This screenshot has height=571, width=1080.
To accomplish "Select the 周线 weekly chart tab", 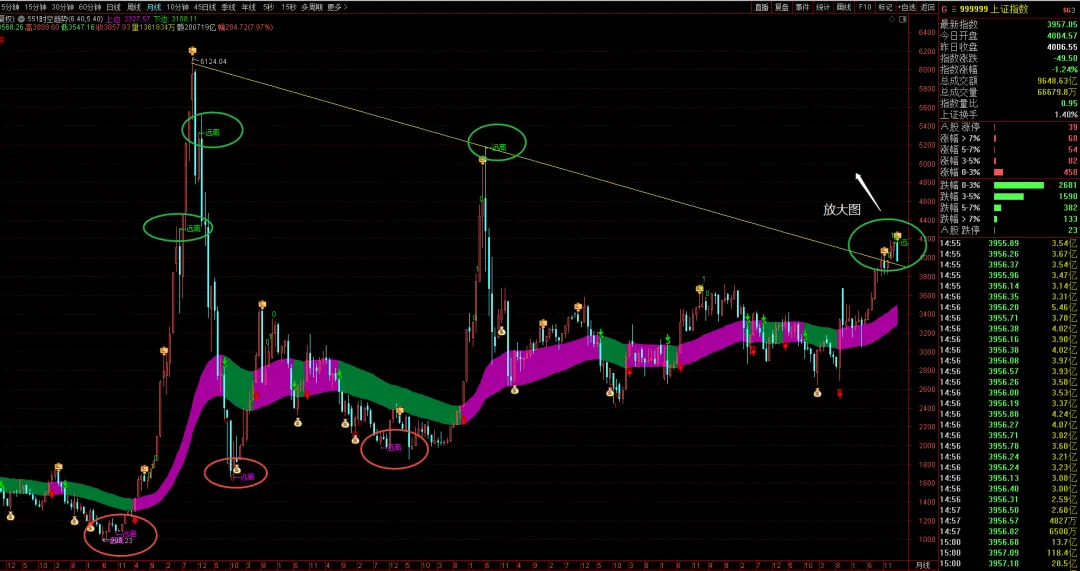I will [134, 7].
